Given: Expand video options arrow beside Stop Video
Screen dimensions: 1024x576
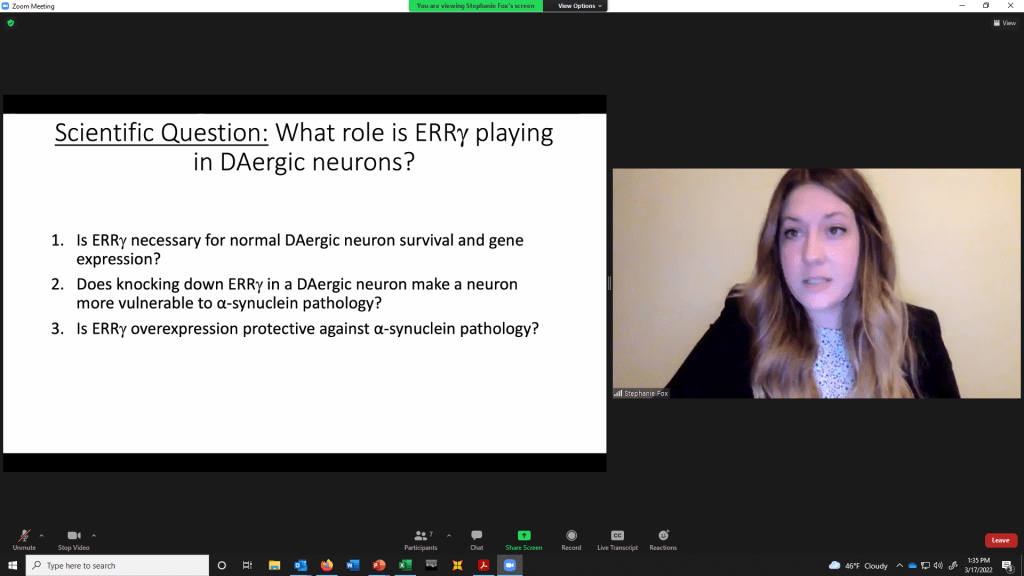Looking at the screenshot, I should 94,535.
